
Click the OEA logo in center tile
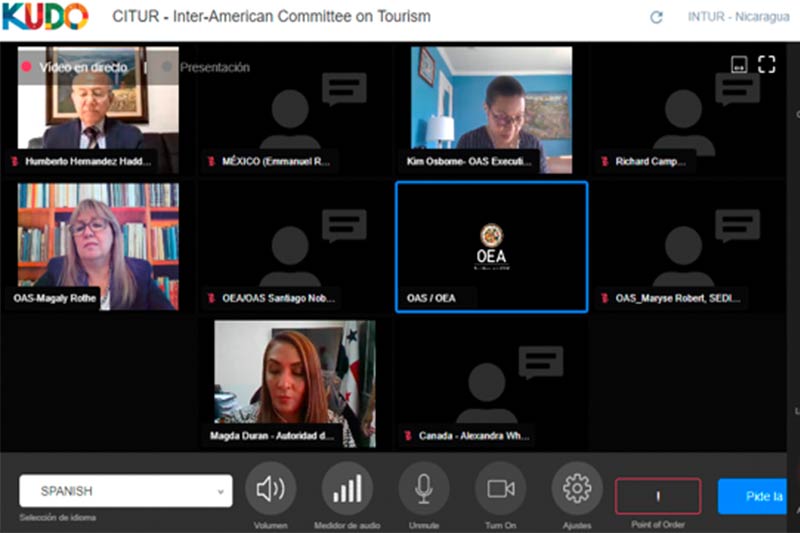coord(491,247)
